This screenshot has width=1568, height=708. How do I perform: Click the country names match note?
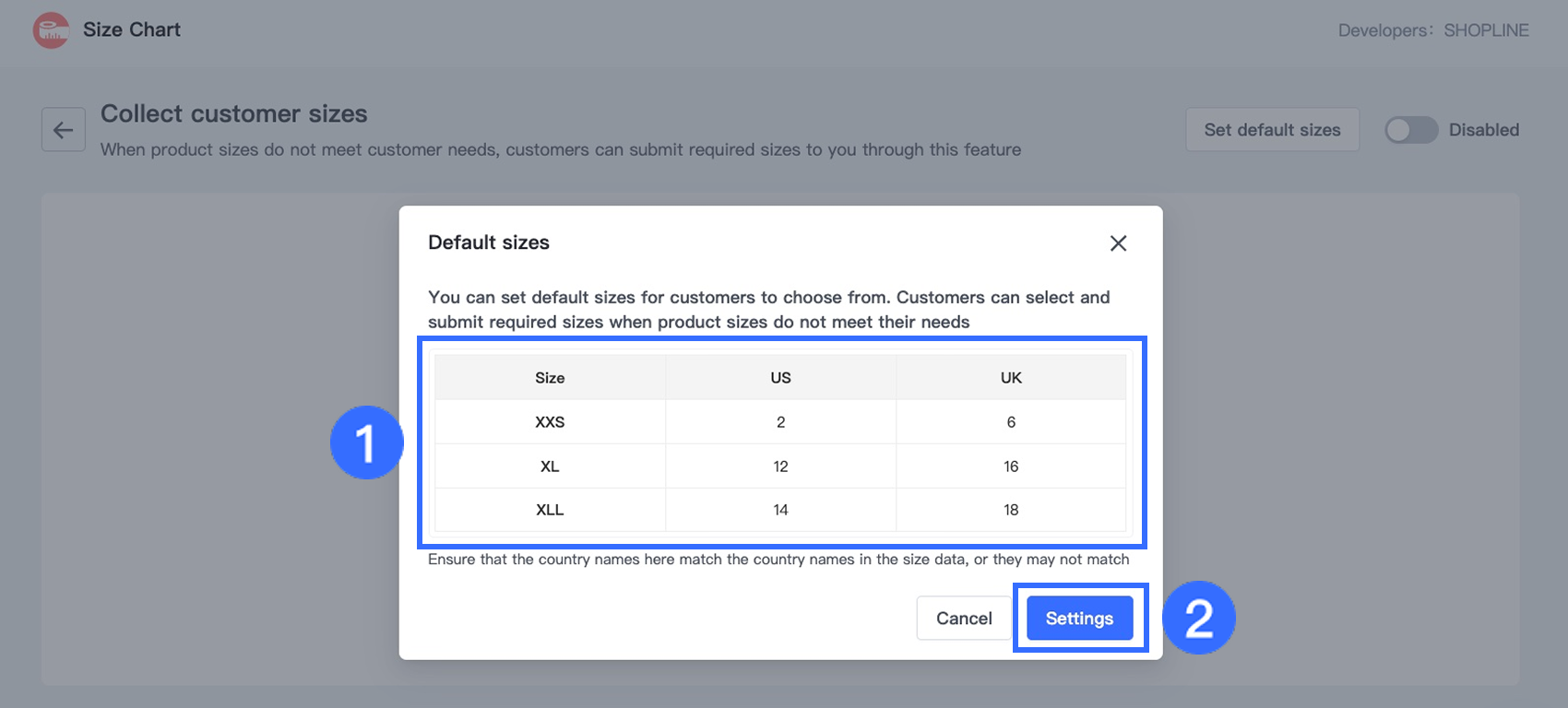(778, 560)
